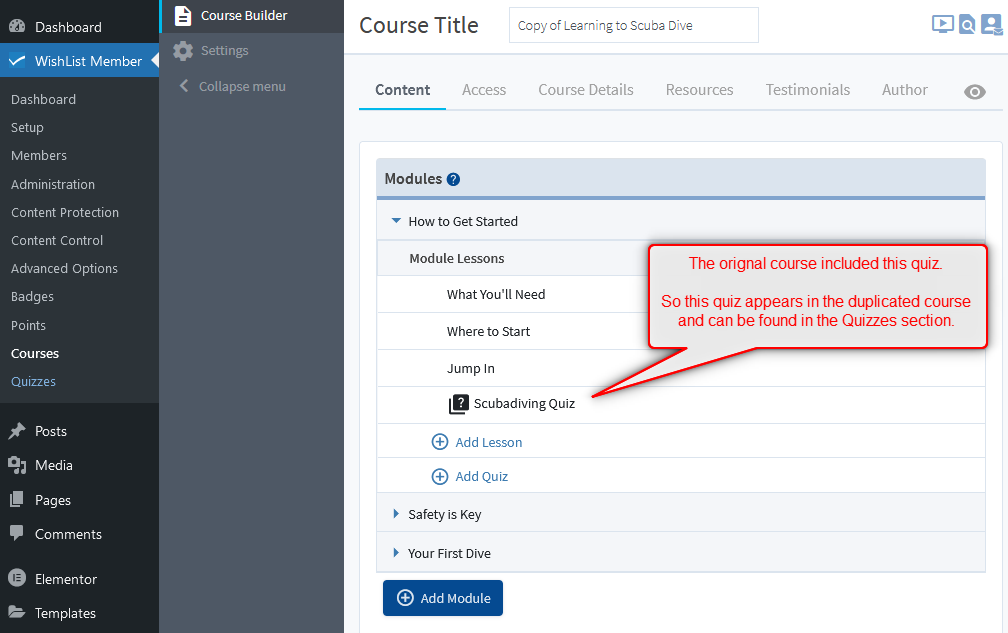Collapse the How to Get Started module
Image resolution: width=1008 pixels, height=633 pixels.
pyautogui.click(x=396, y=221)
